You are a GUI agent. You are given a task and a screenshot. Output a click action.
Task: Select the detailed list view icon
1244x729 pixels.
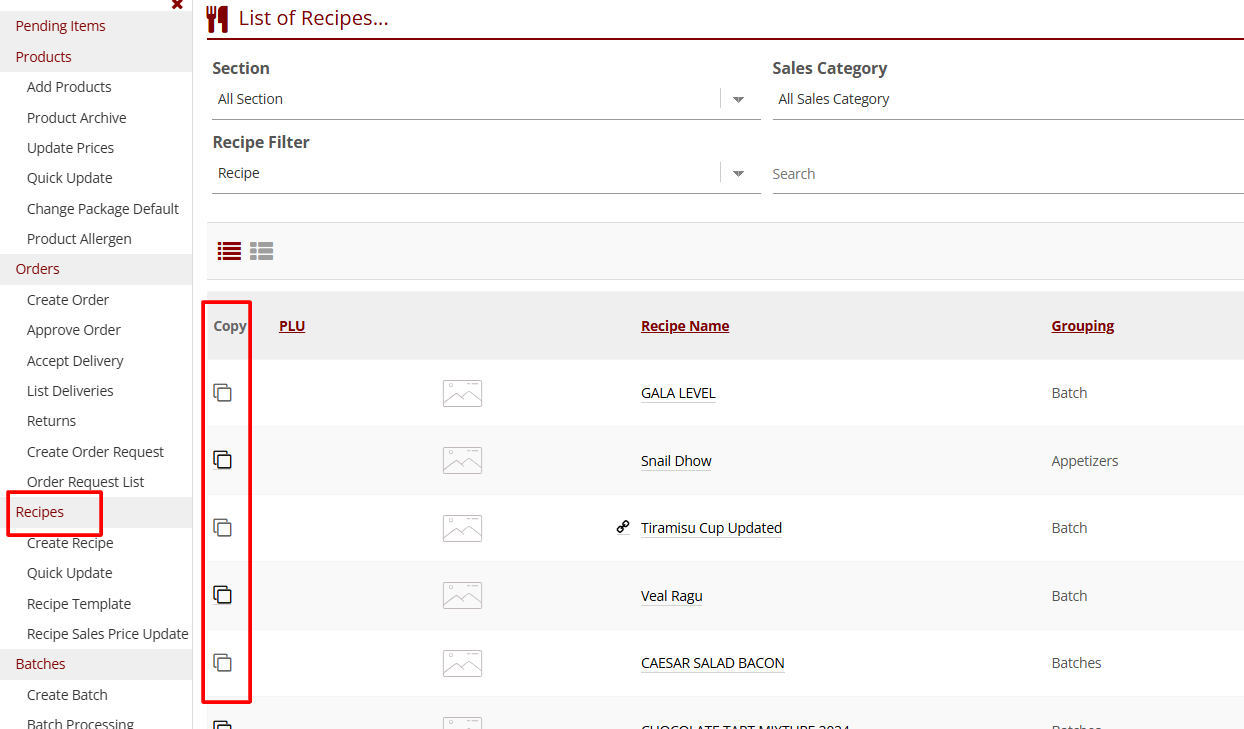click(x=262, y=251)
